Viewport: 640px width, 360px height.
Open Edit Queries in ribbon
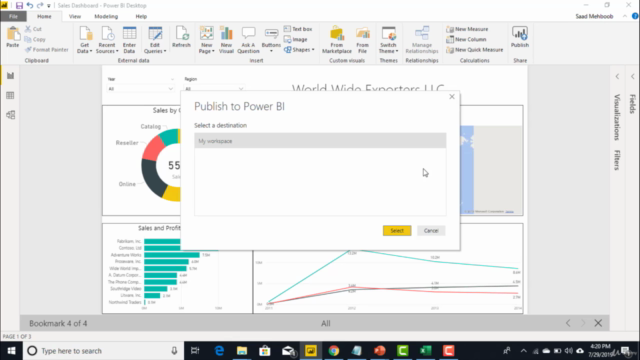pos(155,40)
